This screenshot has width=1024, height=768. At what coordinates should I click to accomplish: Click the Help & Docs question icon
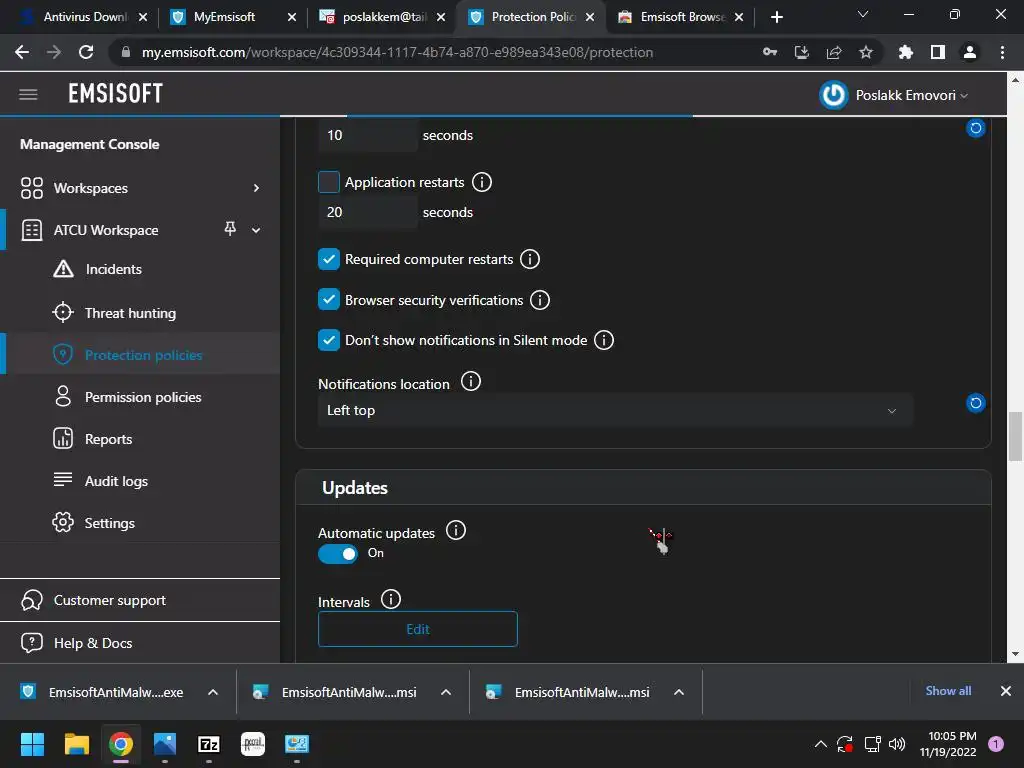click(x=31, y=643)
